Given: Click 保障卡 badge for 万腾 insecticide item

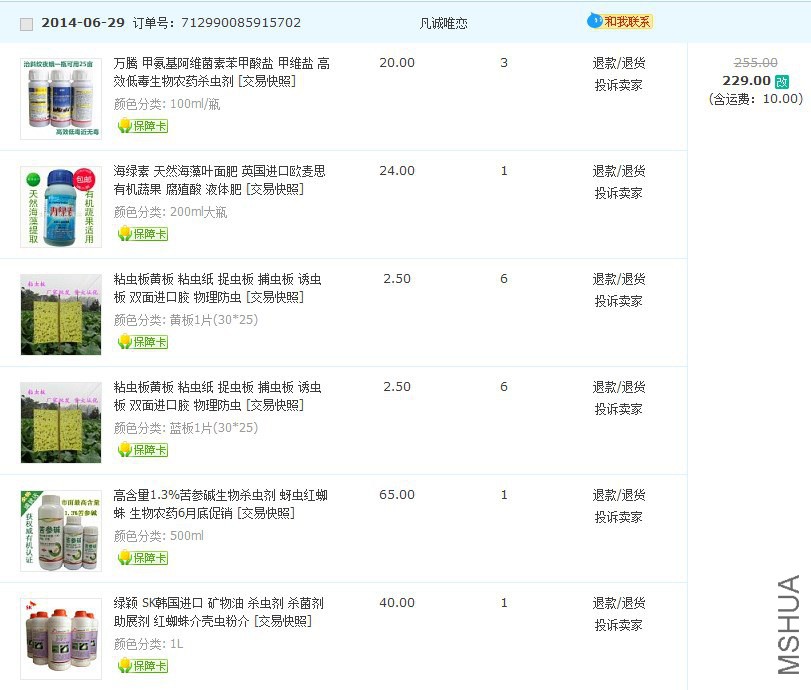Looking at the screenshot, I should point(142,126).
